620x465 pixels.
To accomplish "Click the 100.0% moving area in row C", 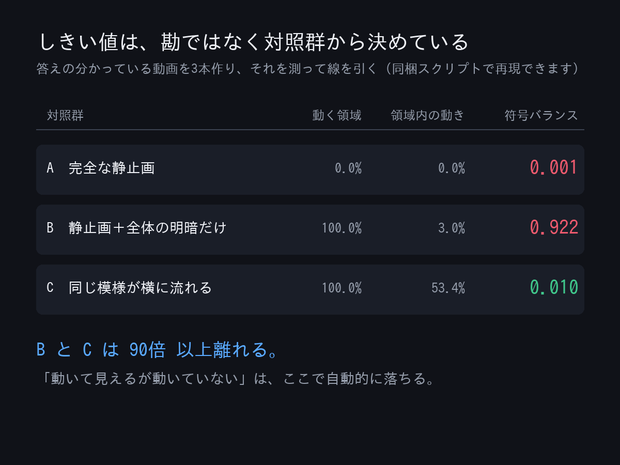I will [342, 288].
